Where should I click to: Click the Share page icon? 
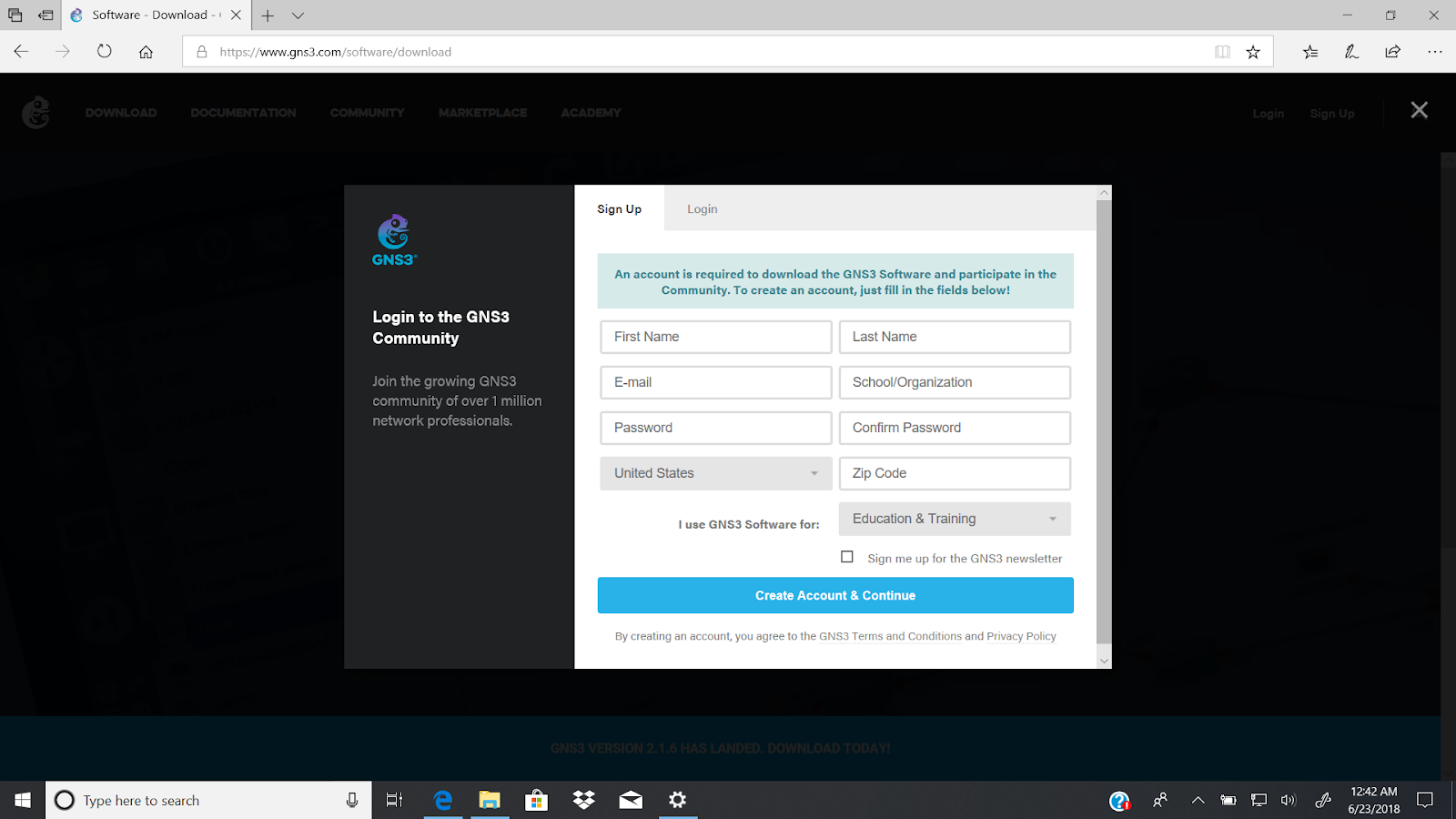point(1392,52)
